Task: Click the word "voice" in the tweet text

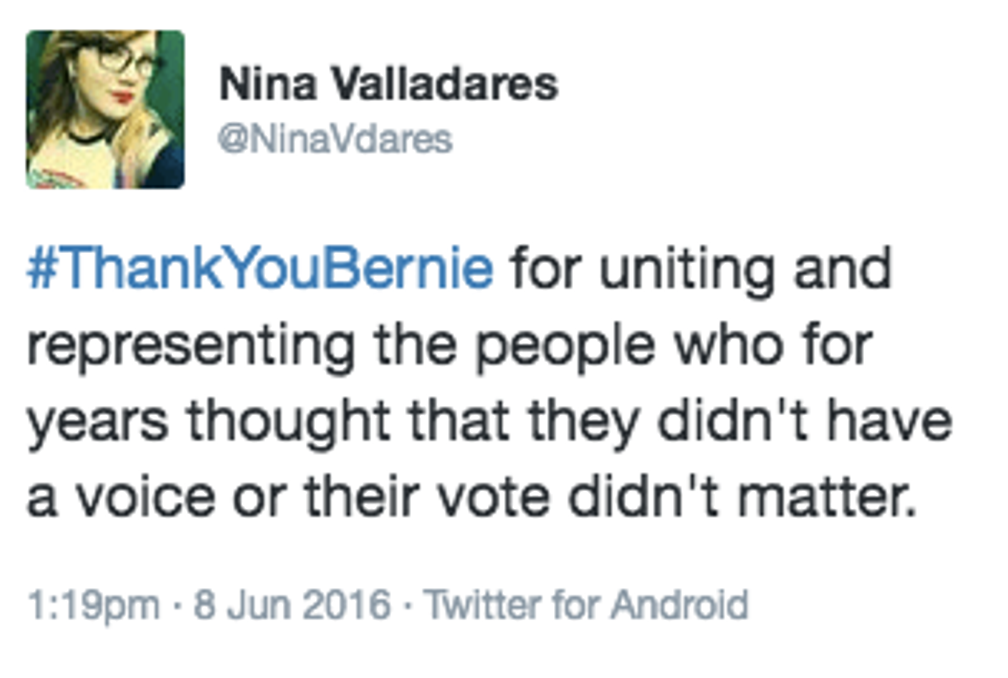Action: [147, 498]
